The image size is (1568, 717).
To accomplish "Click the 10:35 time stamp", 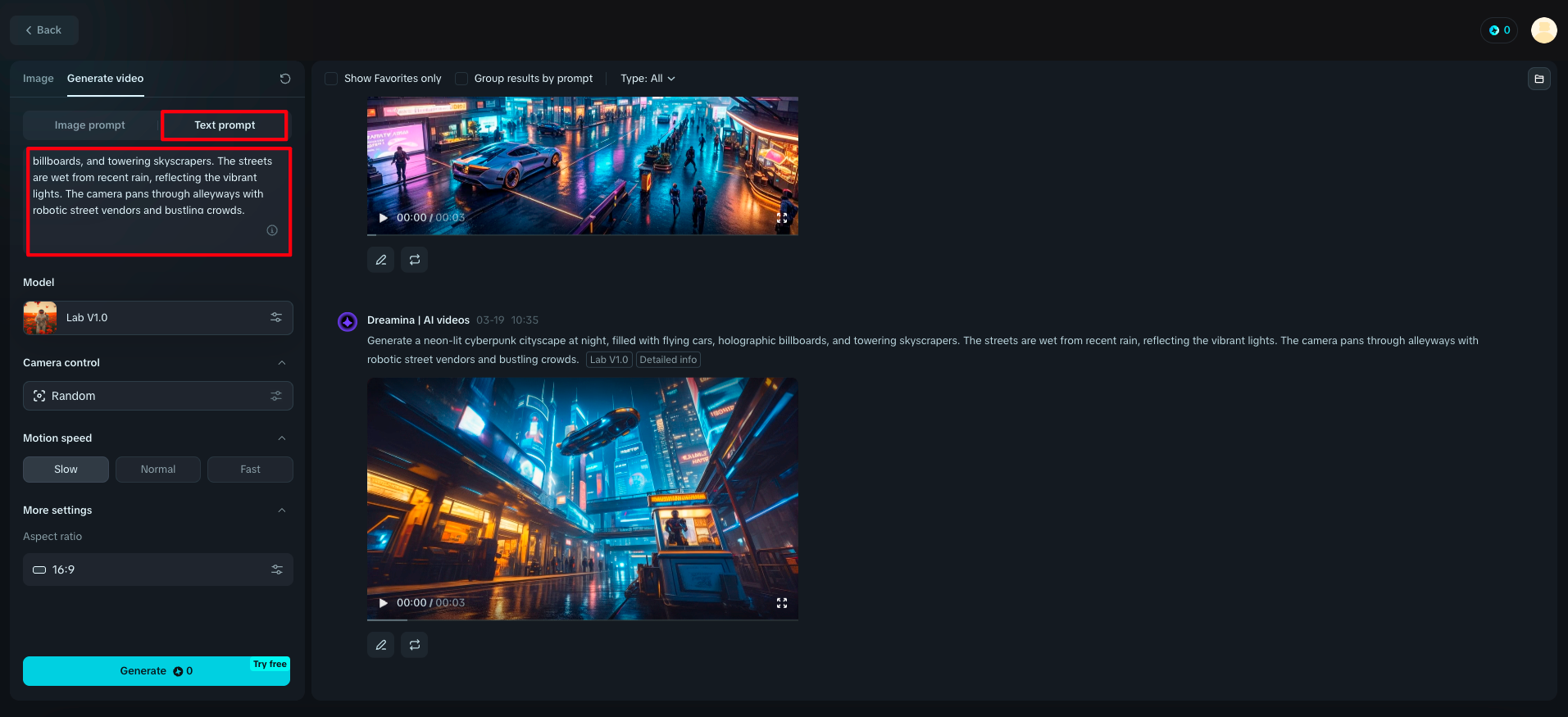I will coord(525,320).
